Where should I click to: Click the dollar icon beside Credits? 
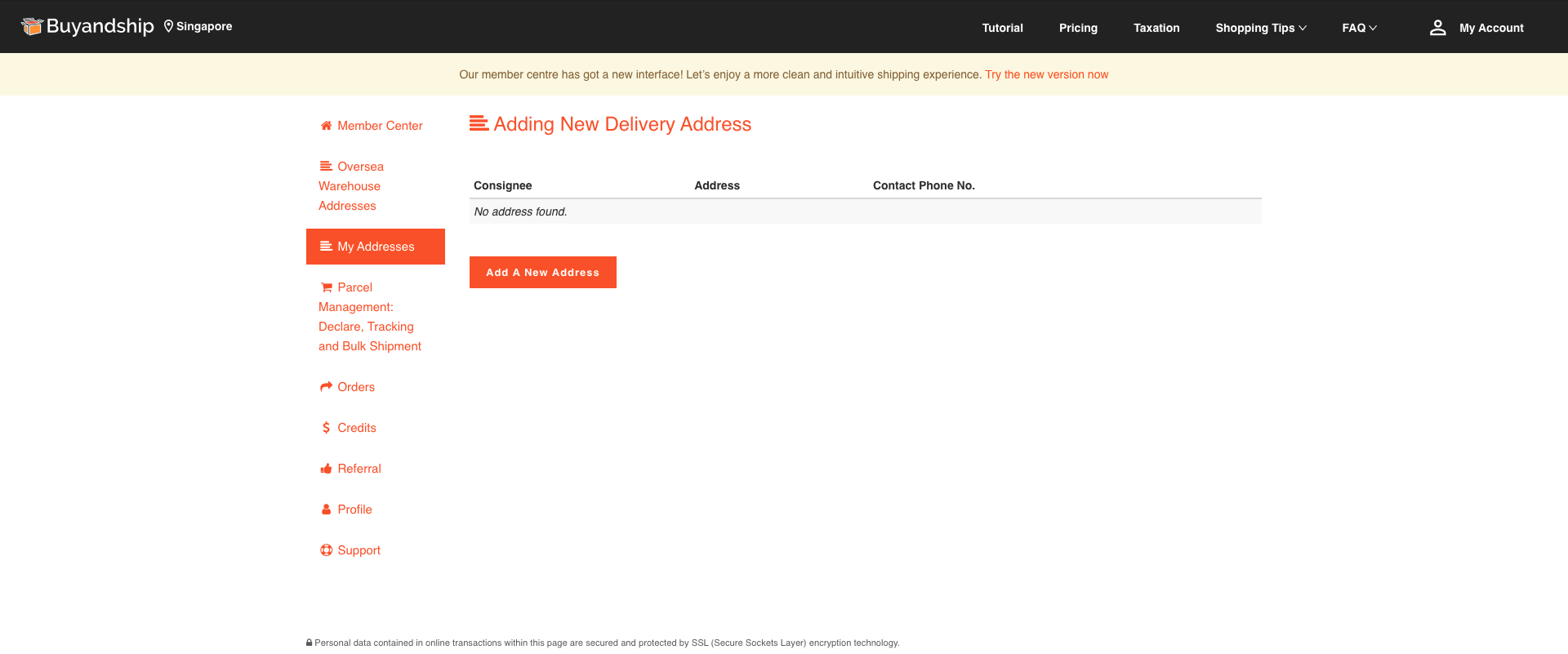326,428
